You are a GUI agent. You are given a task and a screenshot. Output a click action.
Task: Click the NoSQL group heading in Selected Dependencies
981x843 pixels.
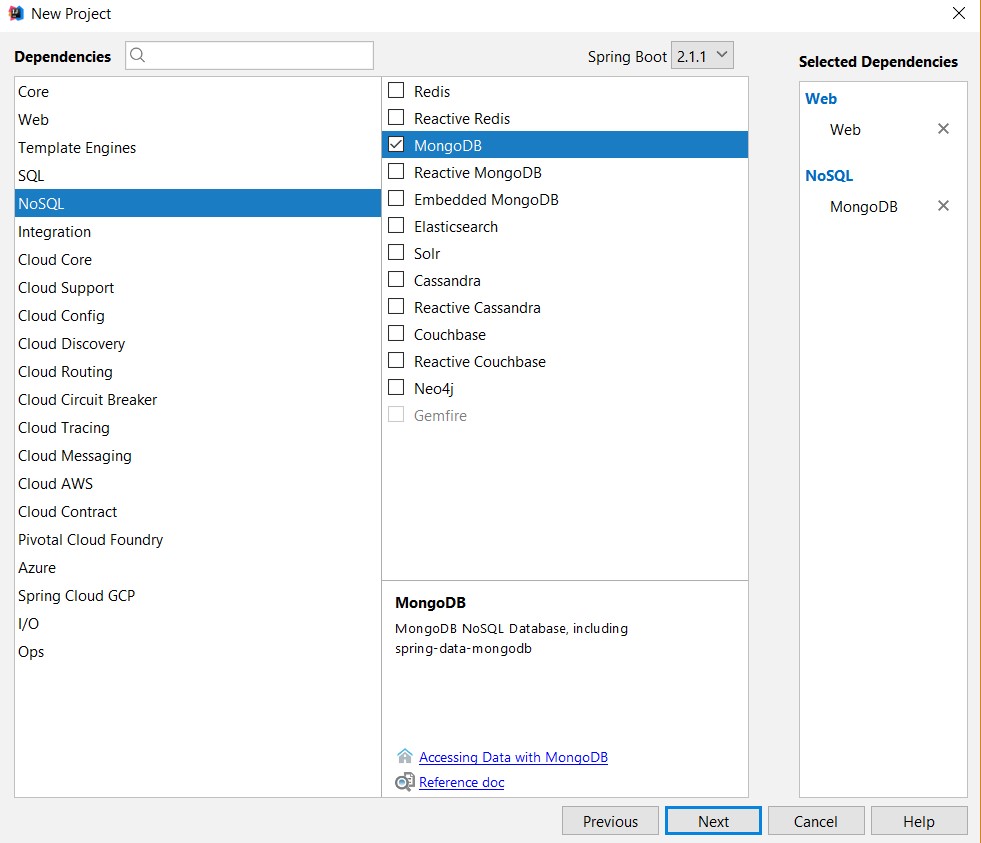tap(828, 175)
